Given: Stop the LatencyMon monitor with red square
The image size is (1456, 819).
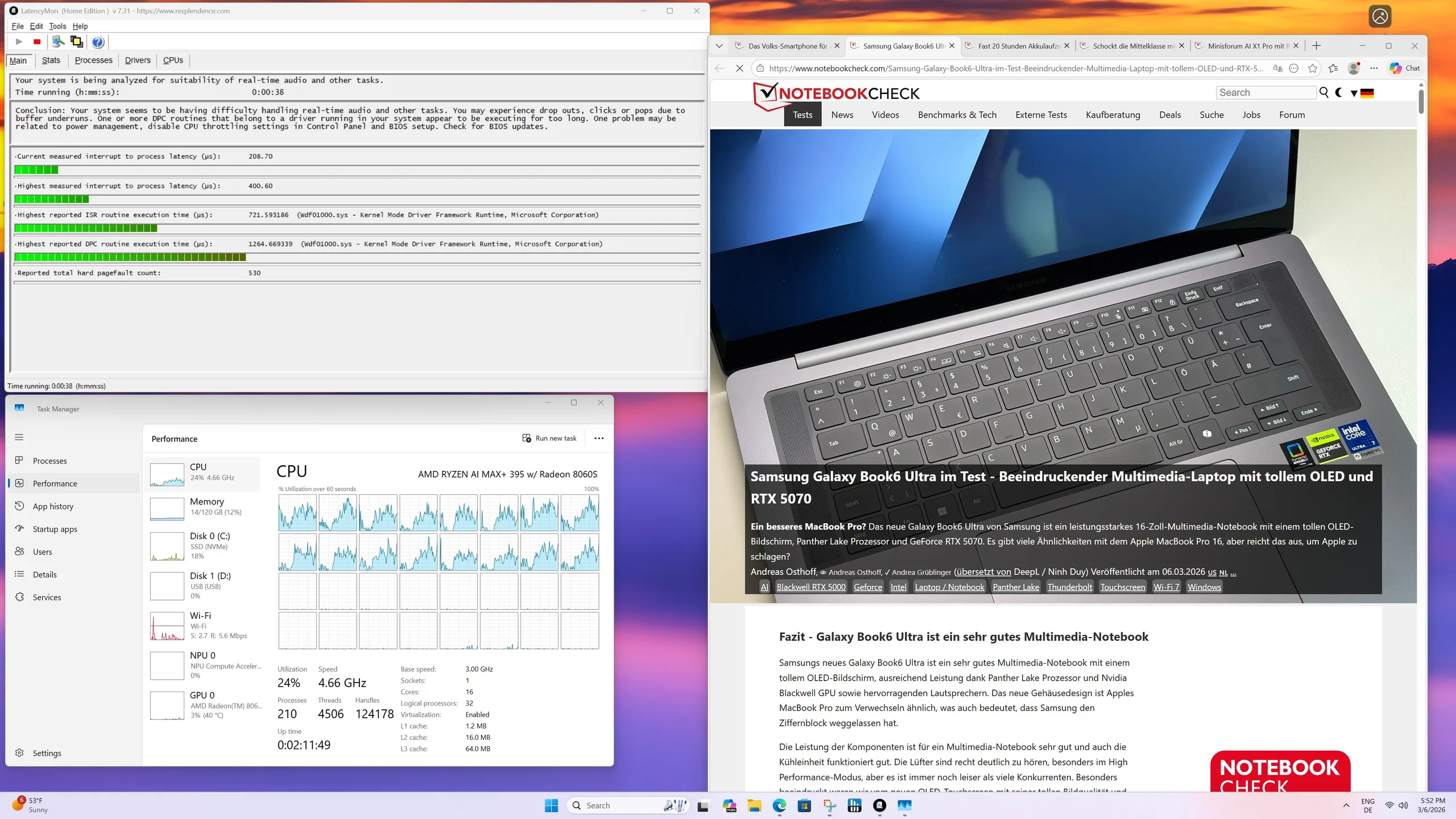Looking at the screenshot, I should (x=37, y=42).
